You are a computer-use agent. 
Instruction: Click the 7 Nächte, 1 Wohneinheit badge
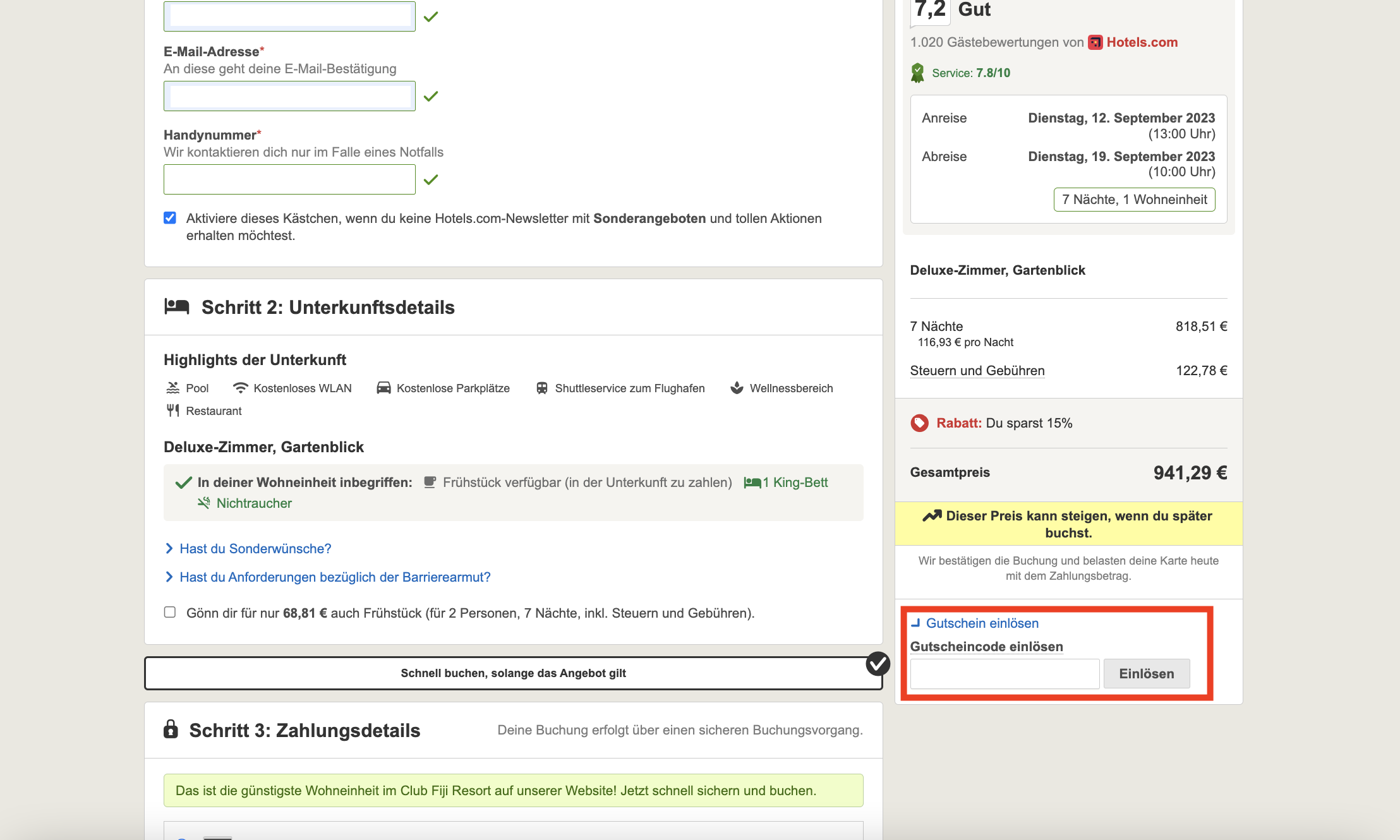[x=1135, y=200]
